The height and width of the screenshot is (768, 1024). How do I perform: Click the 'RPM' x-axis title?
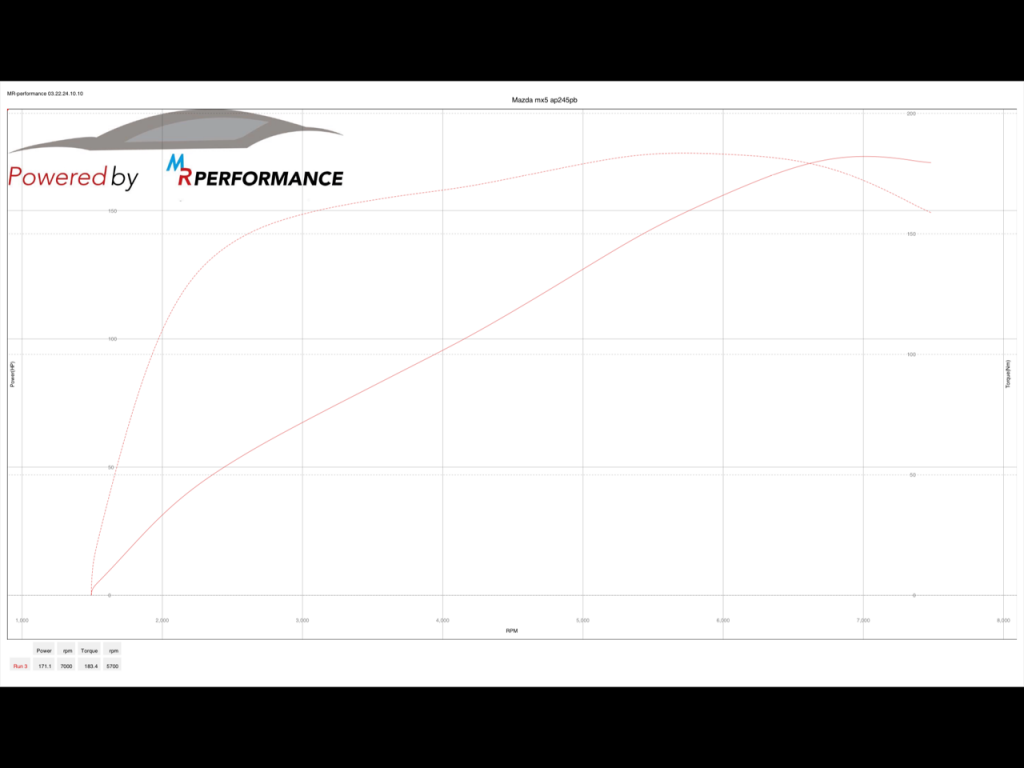(x=511, y=631)
